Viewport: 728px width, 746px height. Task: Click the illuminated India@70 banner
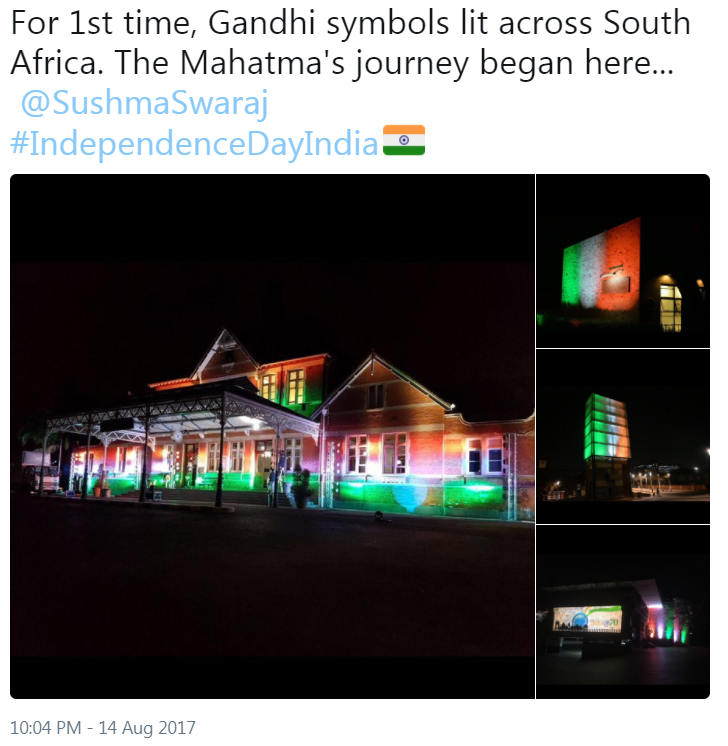pos(587,619)
